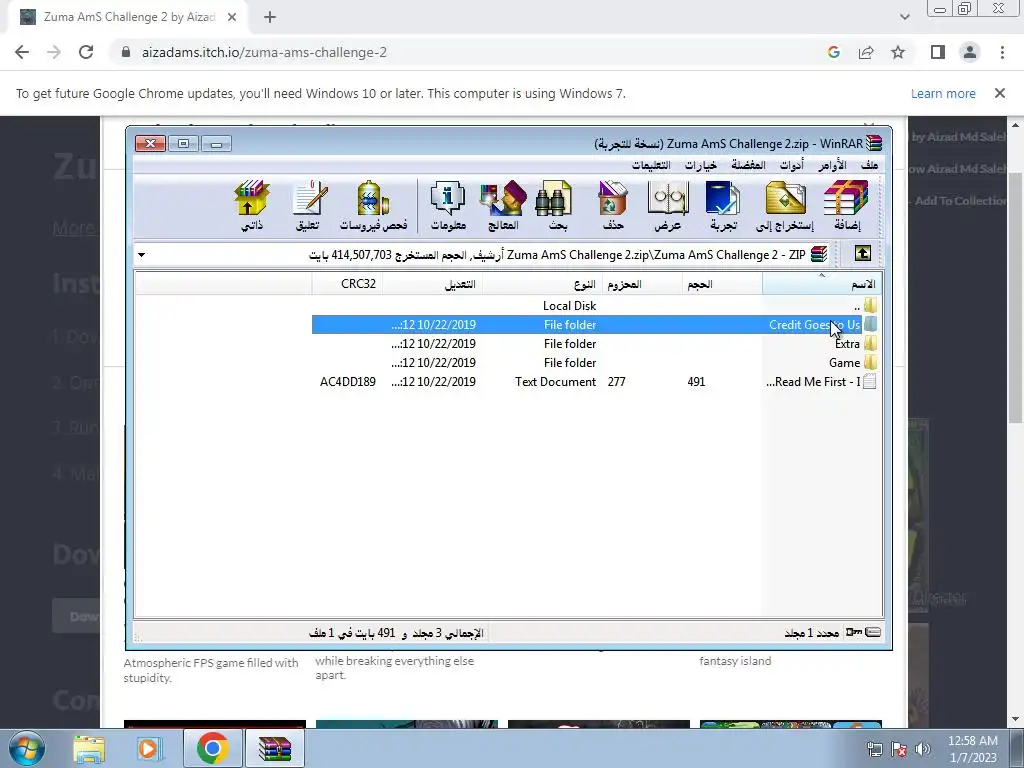The width and height of the screenshot is (1024, 768).
Task: Open Chrome three-dot menu
Action: [x=1002, y=52]
